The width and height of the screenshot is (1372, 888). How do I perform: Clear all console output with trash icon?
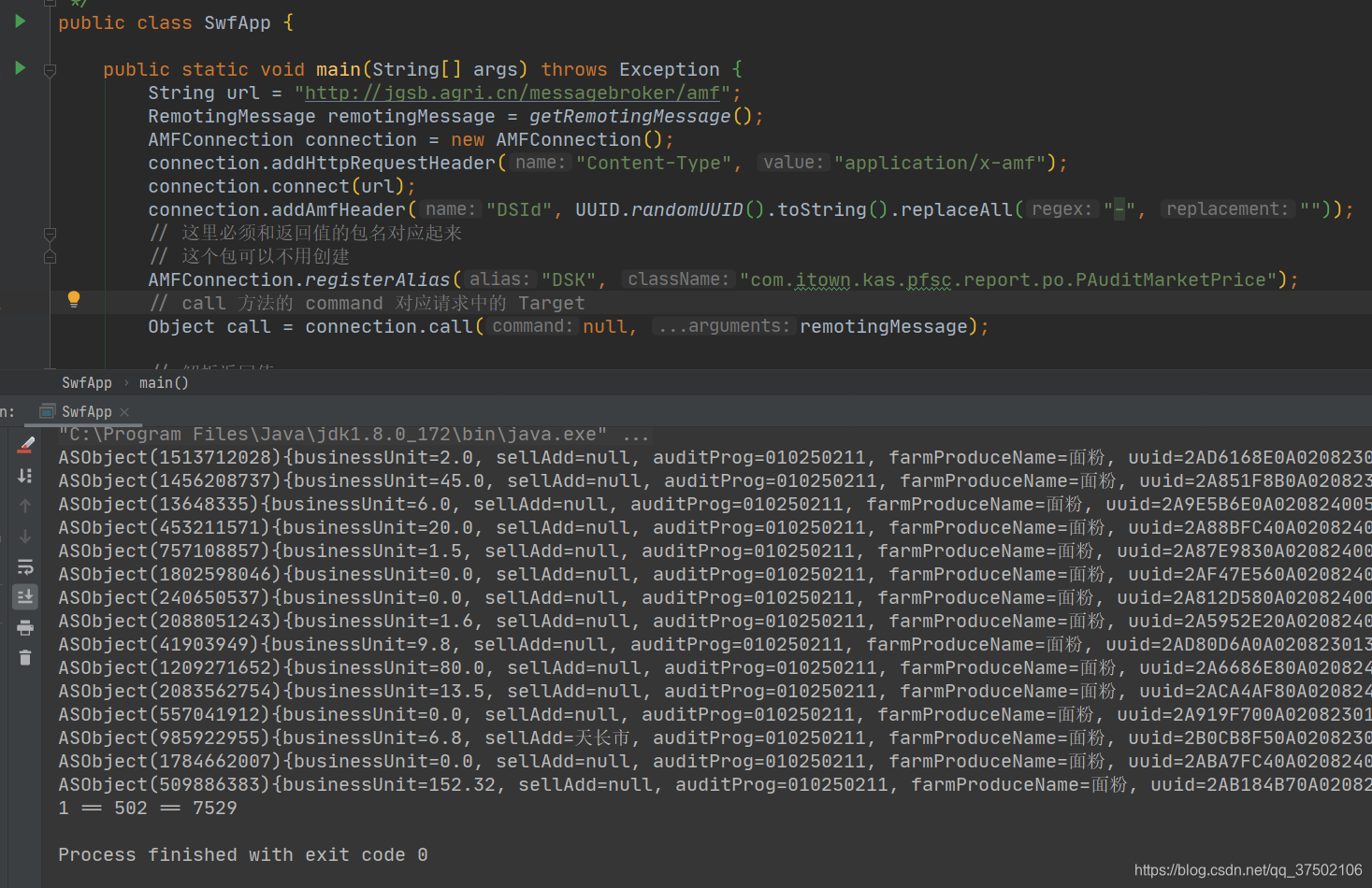point(25,658)
